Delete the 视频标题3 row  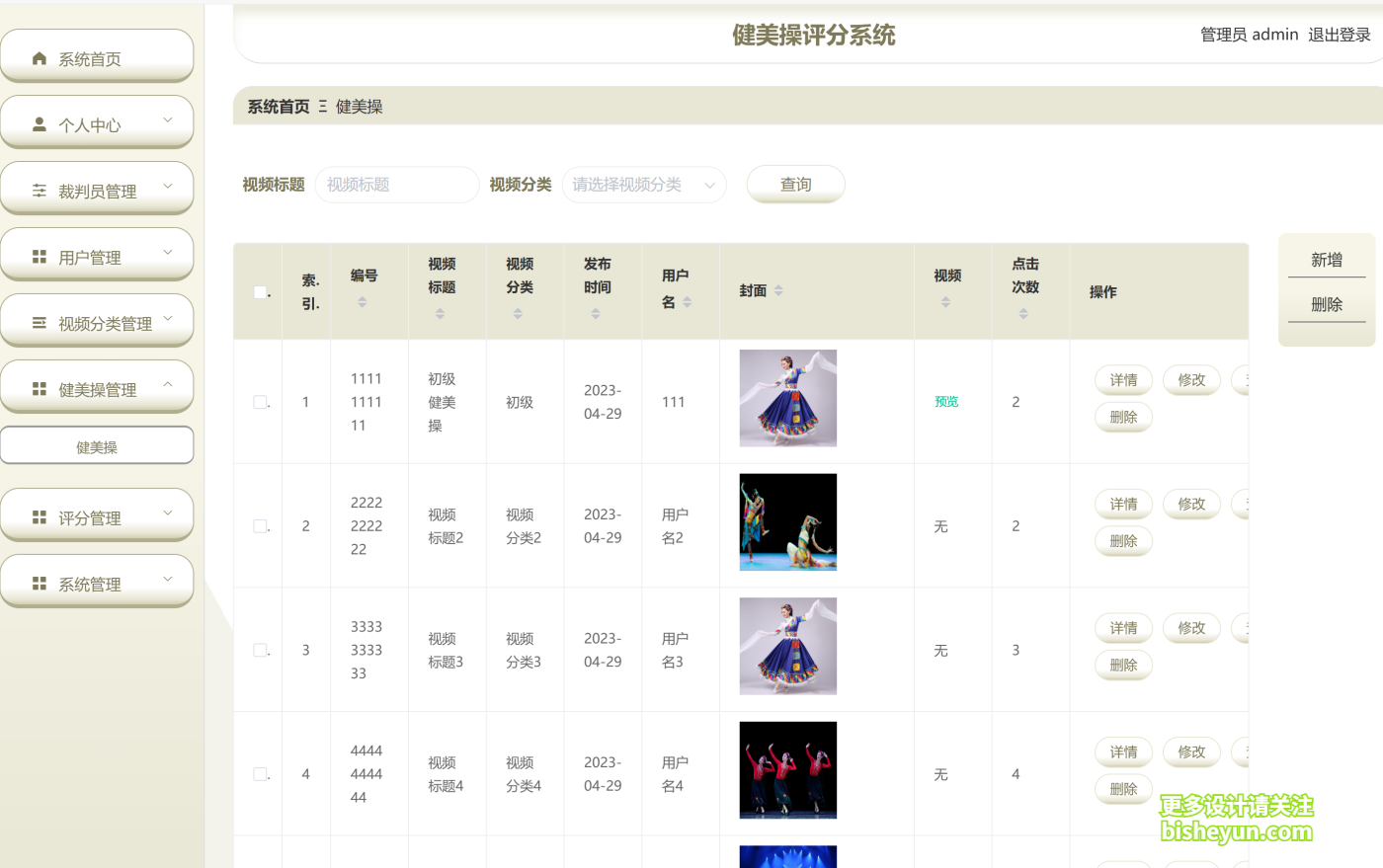coord(1123,666)
